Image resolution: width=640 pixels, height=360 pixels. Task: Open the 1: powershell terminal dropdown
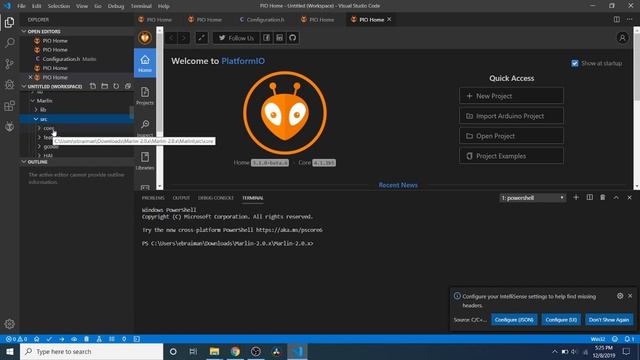click(x=532, y=198)
